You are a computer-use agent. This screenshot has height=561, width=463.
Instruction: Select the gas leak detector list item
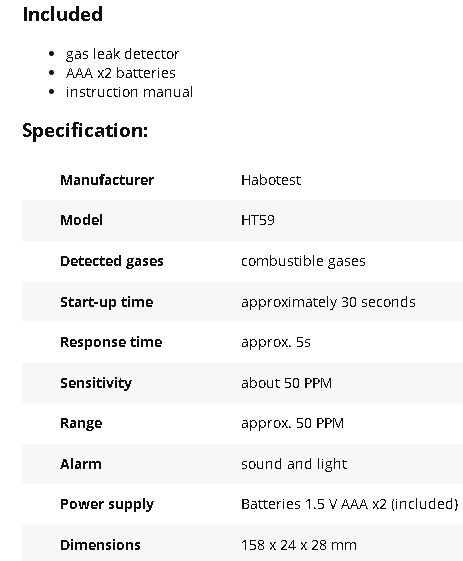pyautogui.click(x=122, y=54)
